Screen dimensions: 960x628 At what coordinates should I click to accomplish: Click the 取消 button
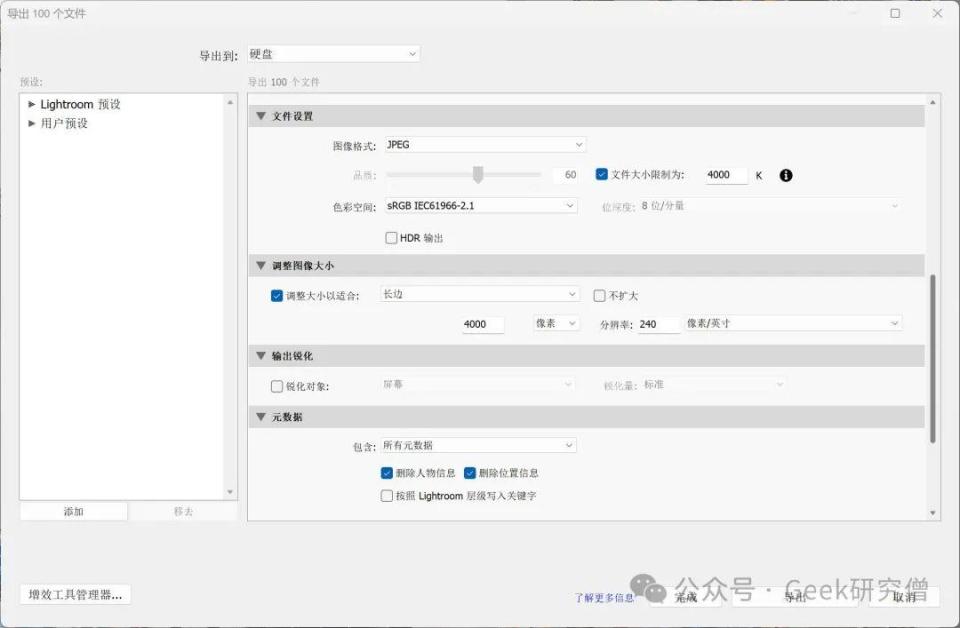pos(904,597)
